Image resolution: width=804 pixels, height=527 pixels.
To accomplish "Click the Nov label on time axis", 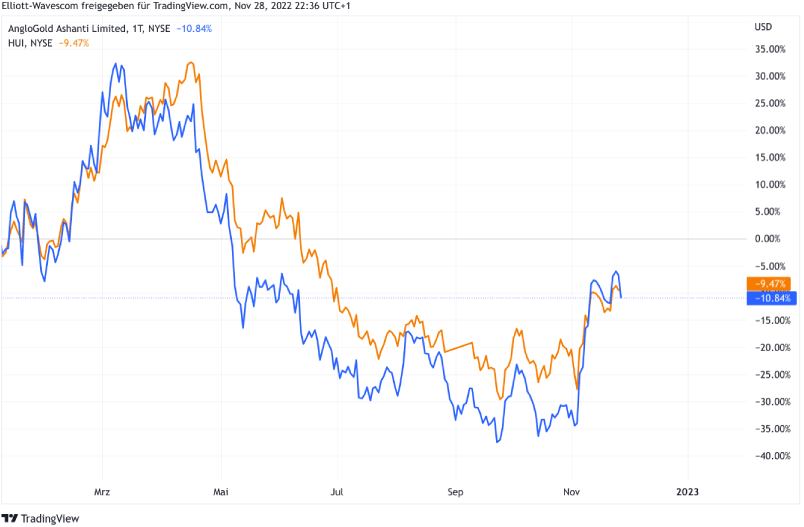I will [571, 492].
